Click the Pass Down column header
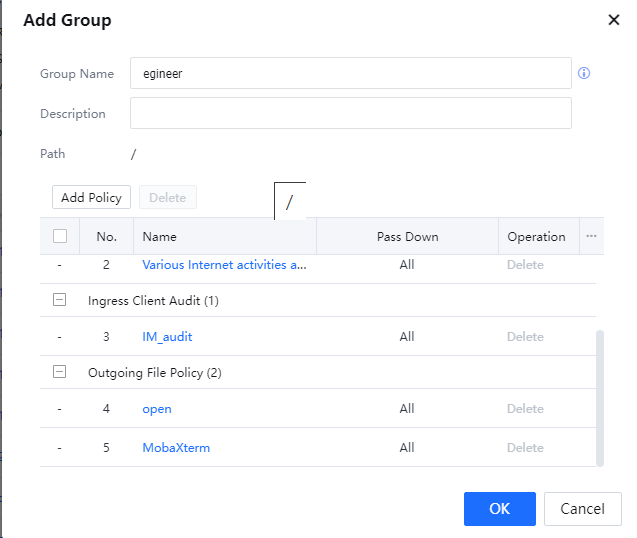Image resolution: width=637 pixels, height=538 pixels. coord(407,237)
